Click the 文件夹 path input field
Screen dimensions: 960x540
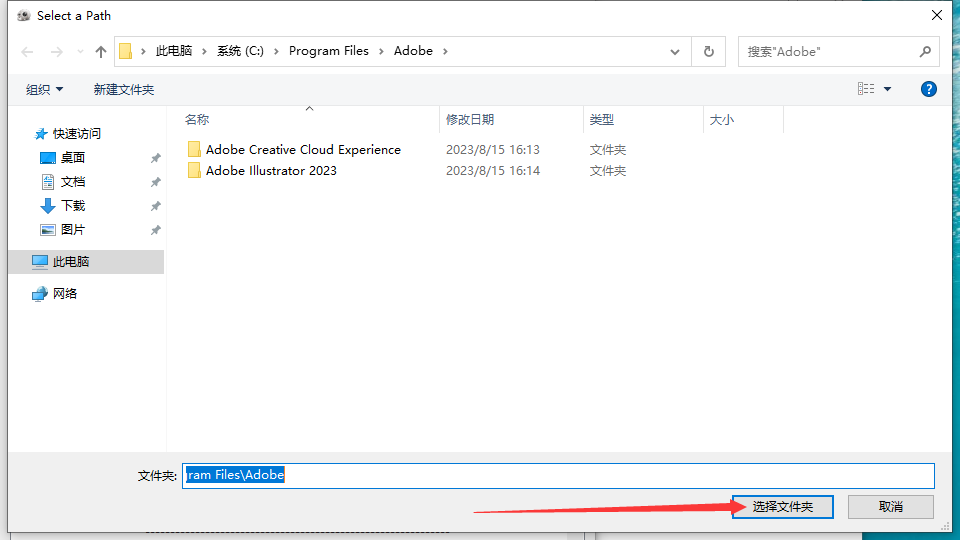[558, 476]
